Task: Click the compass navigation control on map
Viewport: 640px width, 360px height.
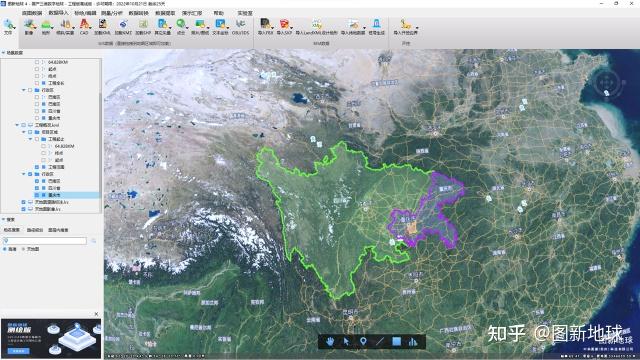Action: [606, 82]
